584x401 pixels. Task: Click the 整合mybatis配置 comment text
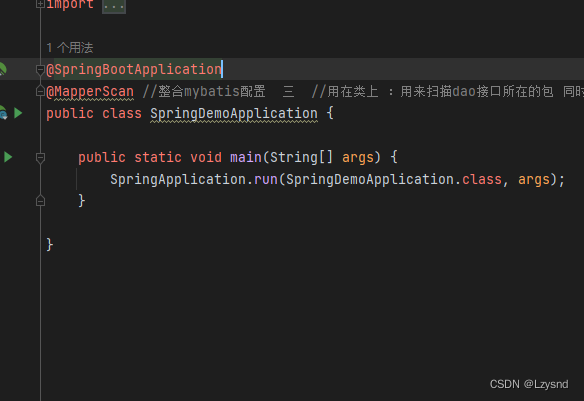coord(212,92)
